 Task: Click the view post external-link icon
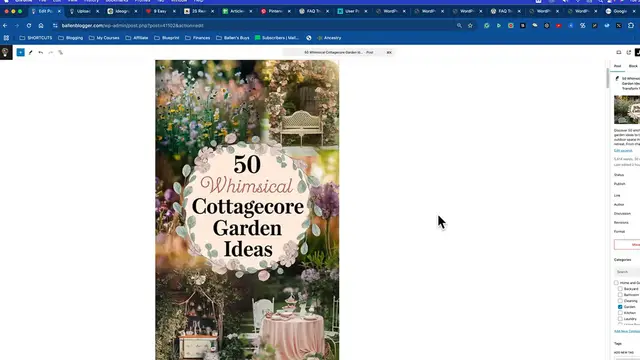coord(629,52)
